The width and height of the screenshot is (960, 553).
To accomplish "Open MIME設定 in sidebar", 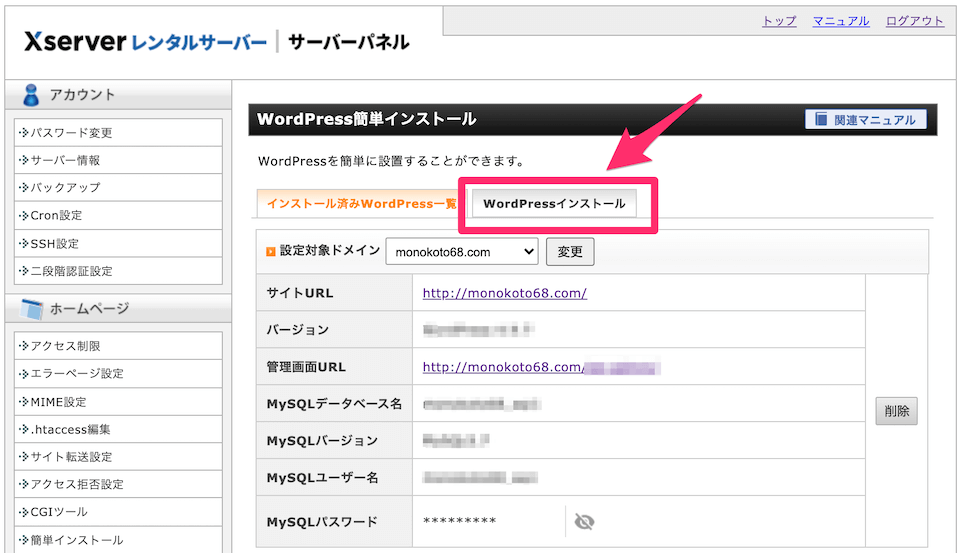I will 118,402.
